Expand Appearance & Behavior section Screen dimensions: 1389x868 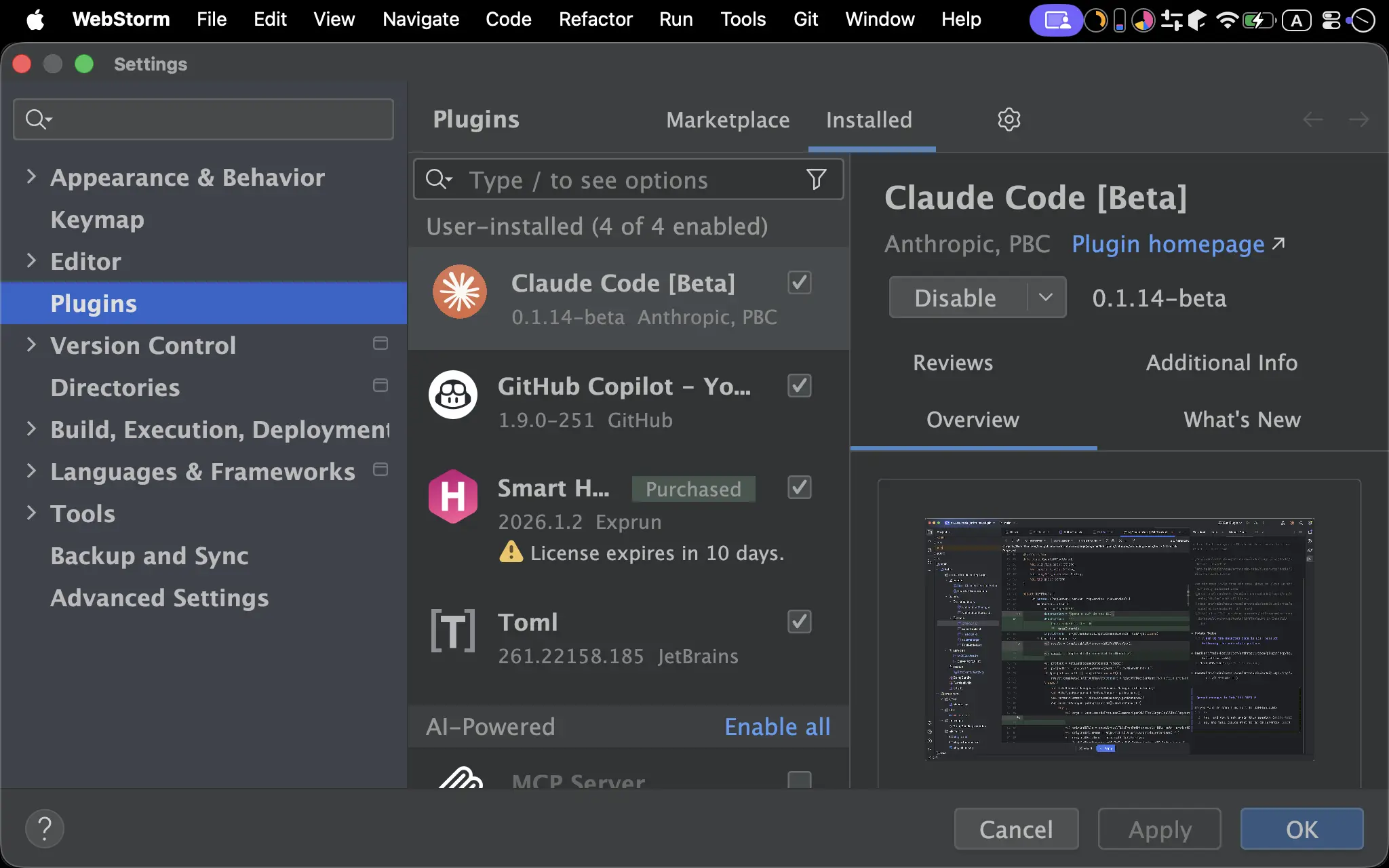(31, 177)
